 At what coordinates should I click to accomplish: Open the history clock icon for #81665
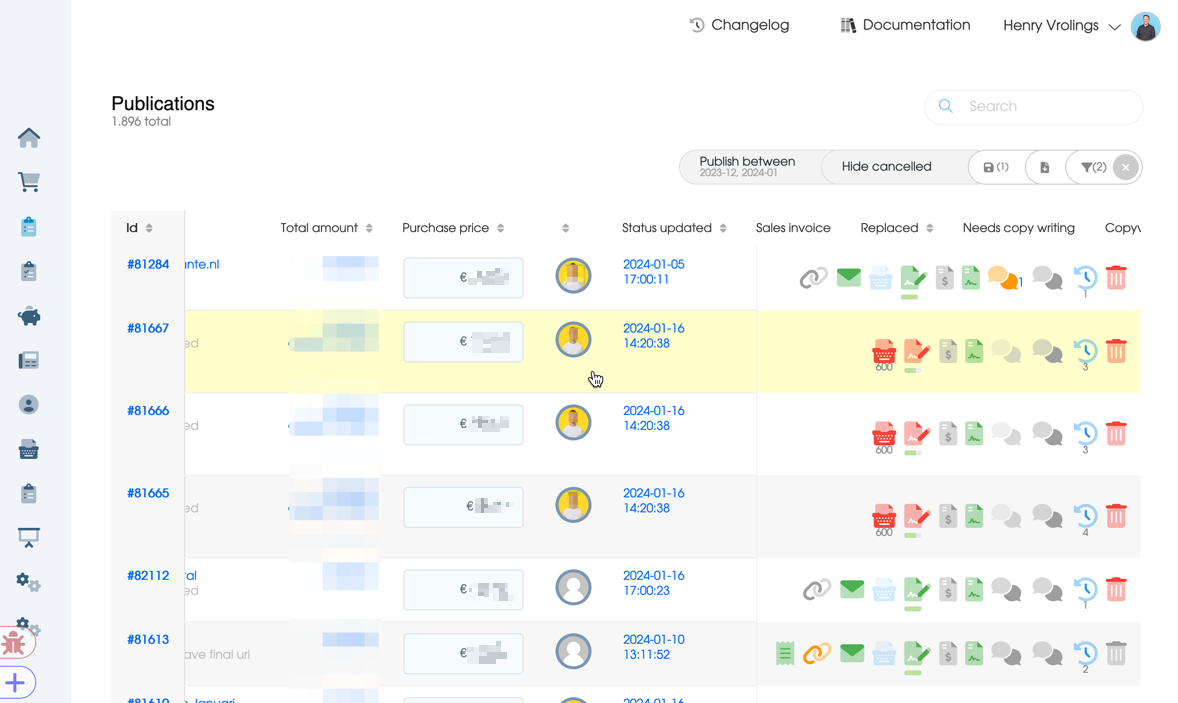pos(1085,515)
